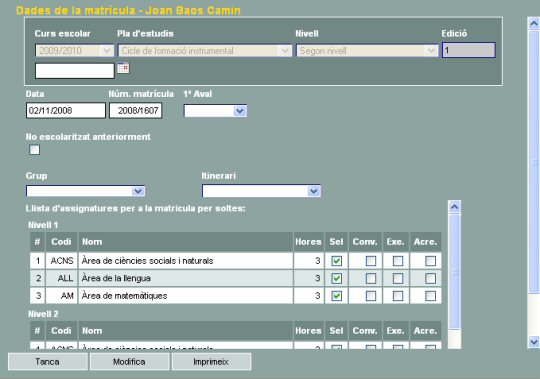
Task: Toggle Sel checkbox for Àrea de matemàtiques
Action: point(336,296)
